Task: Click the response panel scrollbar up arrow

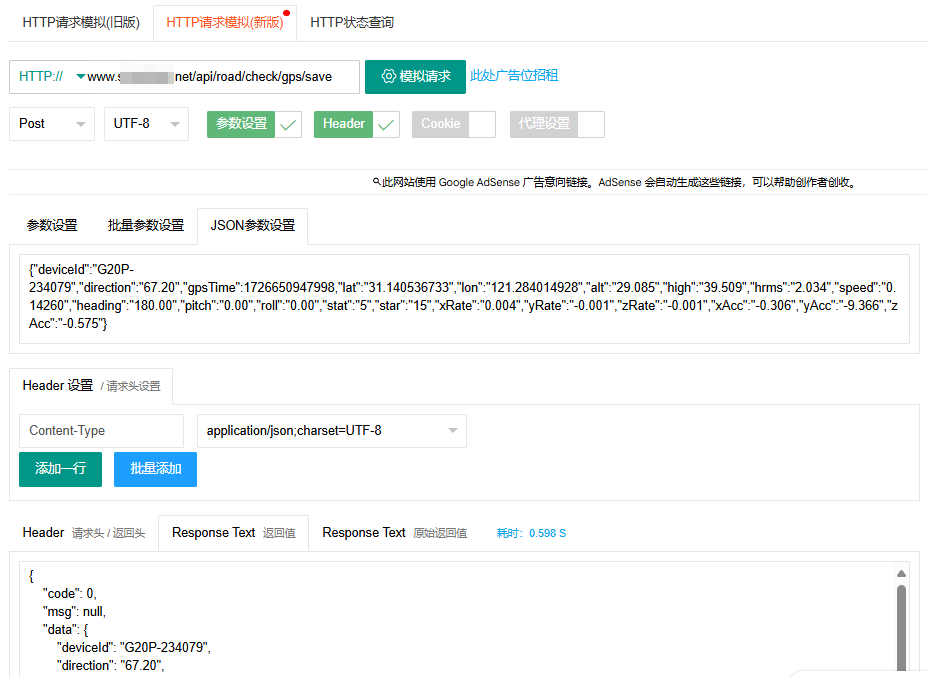Action: pos(901,574)
